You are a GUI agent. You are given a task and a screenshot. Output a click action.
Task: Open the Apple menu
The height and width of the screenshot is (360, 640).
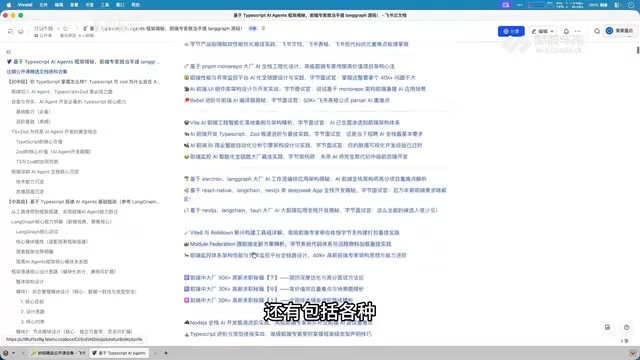[9, 5]
